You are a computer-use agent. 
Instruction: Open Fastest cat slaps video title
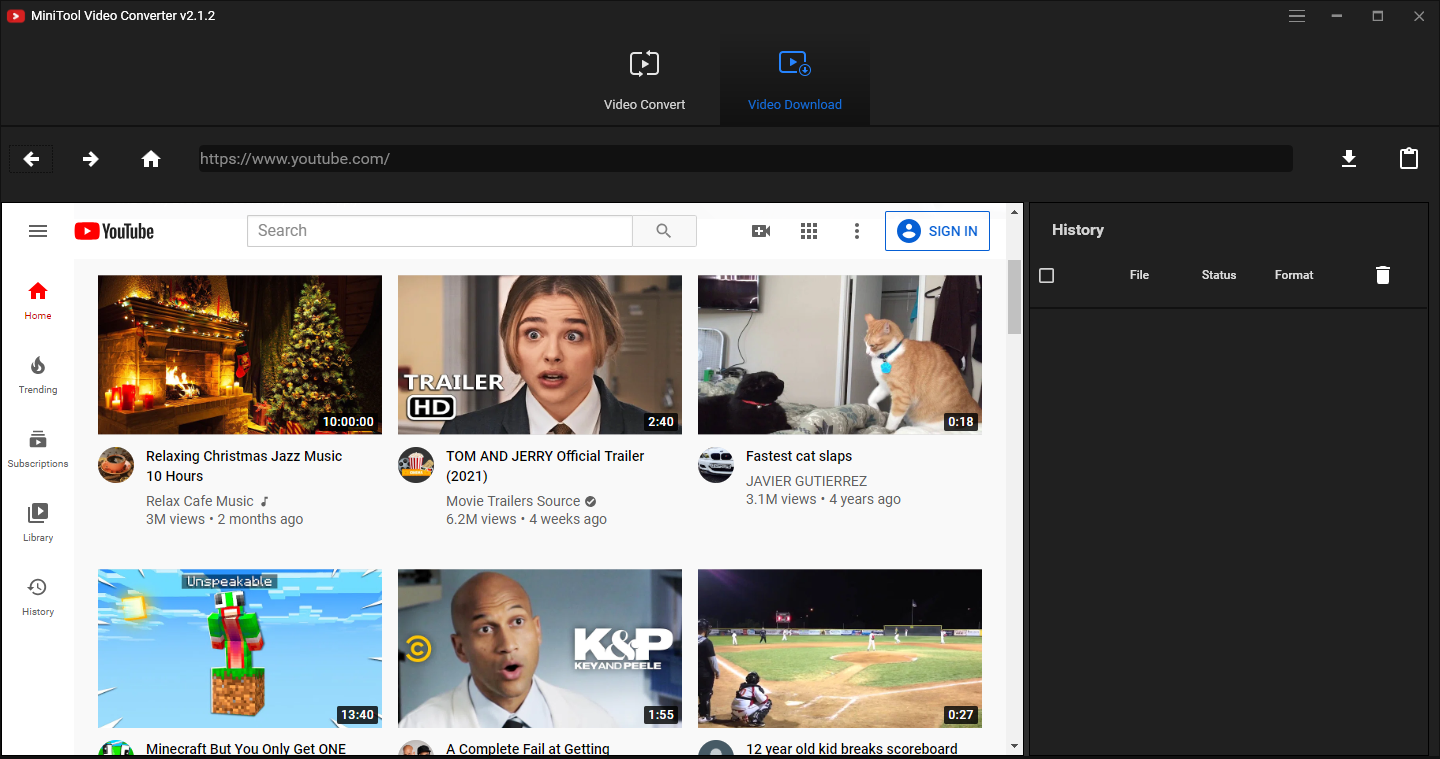799,456
